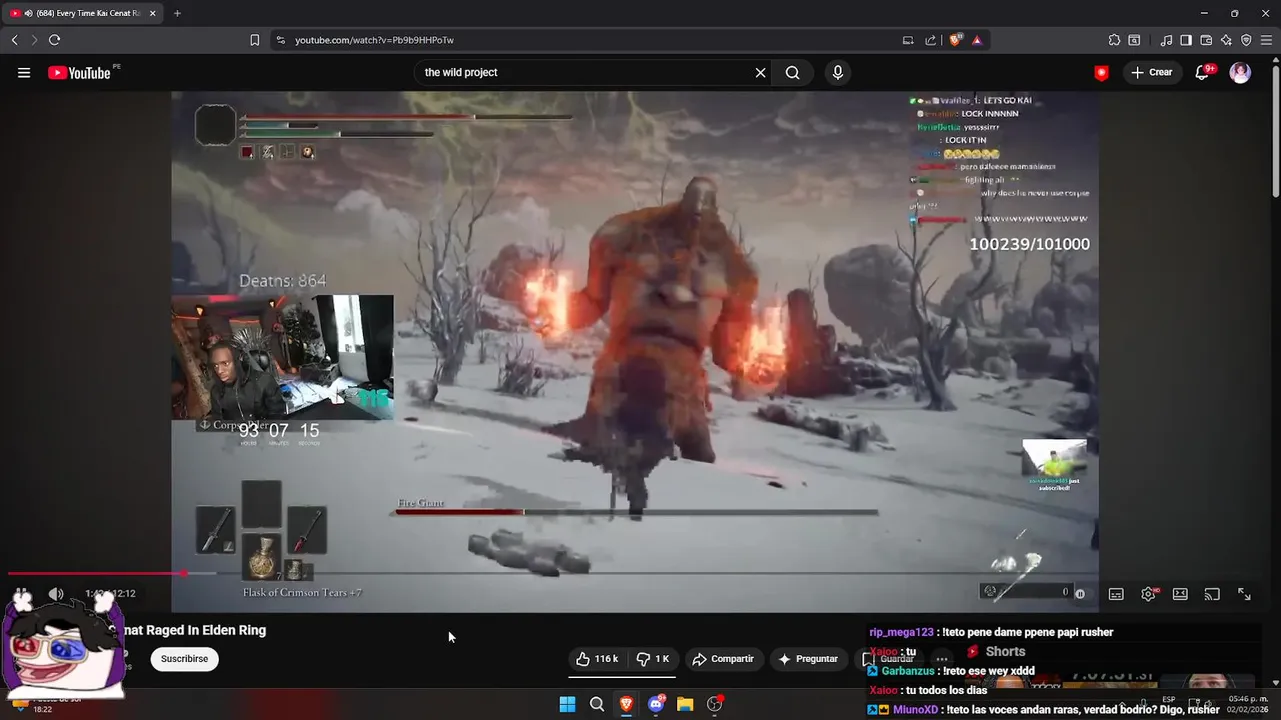Close the Every Time Kai Cenat tab
This screenshot has width=1281, height=720.
(153, 13)
